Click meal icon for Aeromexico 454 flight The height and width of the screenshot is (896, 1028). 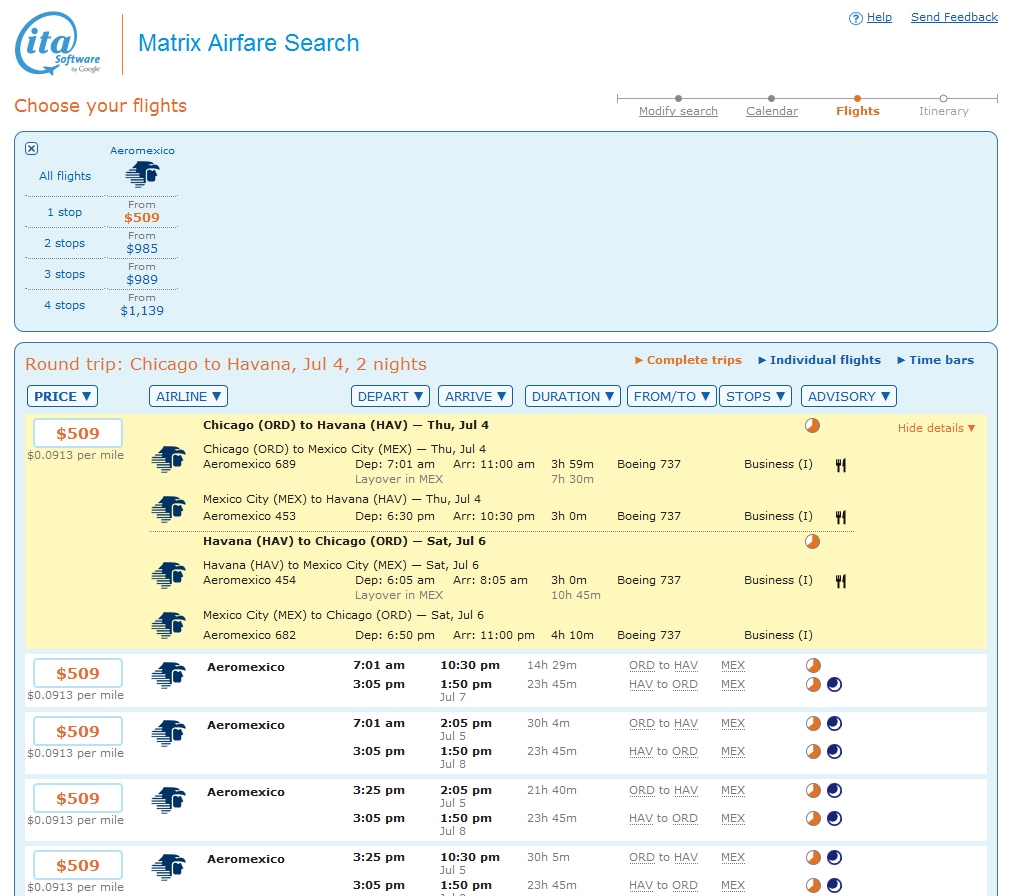click(x=840, y=581)
